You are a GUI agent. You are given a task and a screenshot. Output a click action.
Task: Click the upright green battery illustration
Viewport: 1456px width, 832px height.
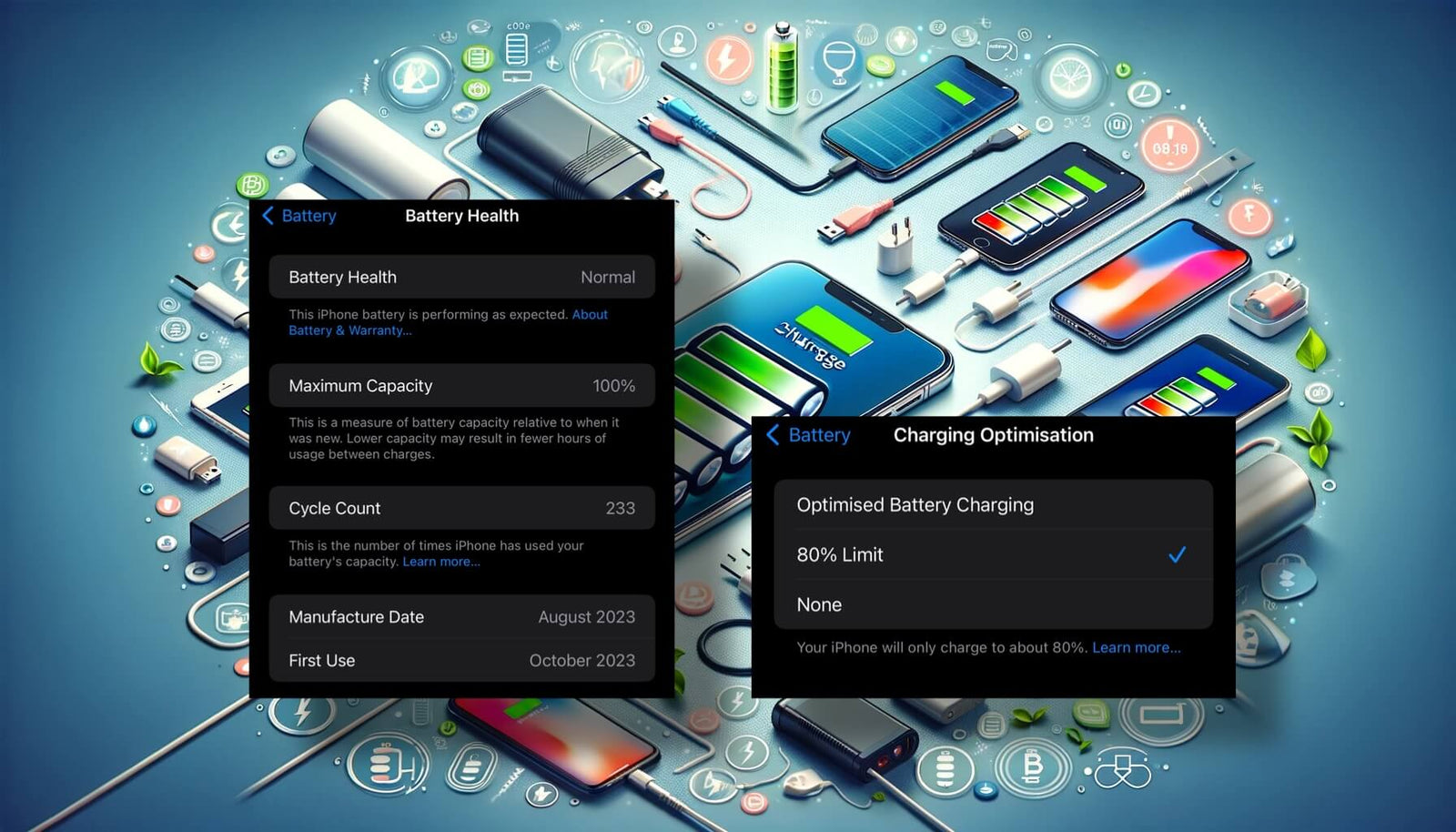pyautogui.click(x=782, y=68)
